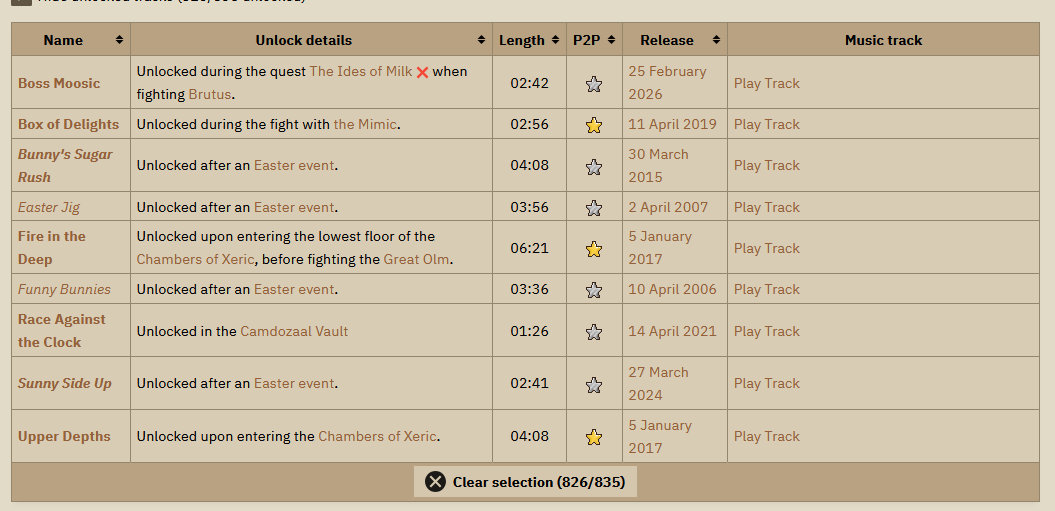Open 5 January 2017 date in Fire in the Deep row
The height and width of the screenshot is (511, 1055).
[x=660, y=248]
